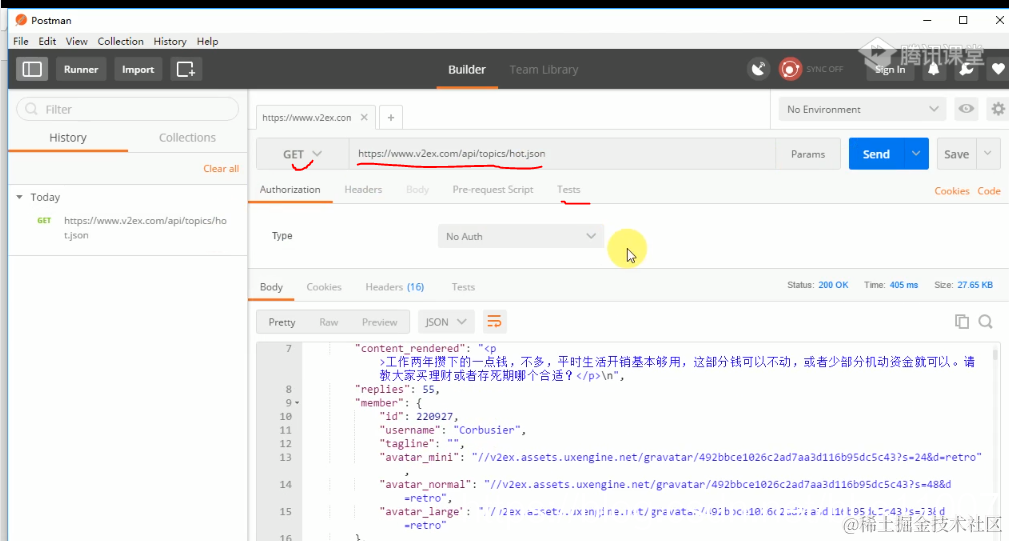
Task: Click the filter search magnifier icon
Action: pyautogui.click(x=31, y=109)
